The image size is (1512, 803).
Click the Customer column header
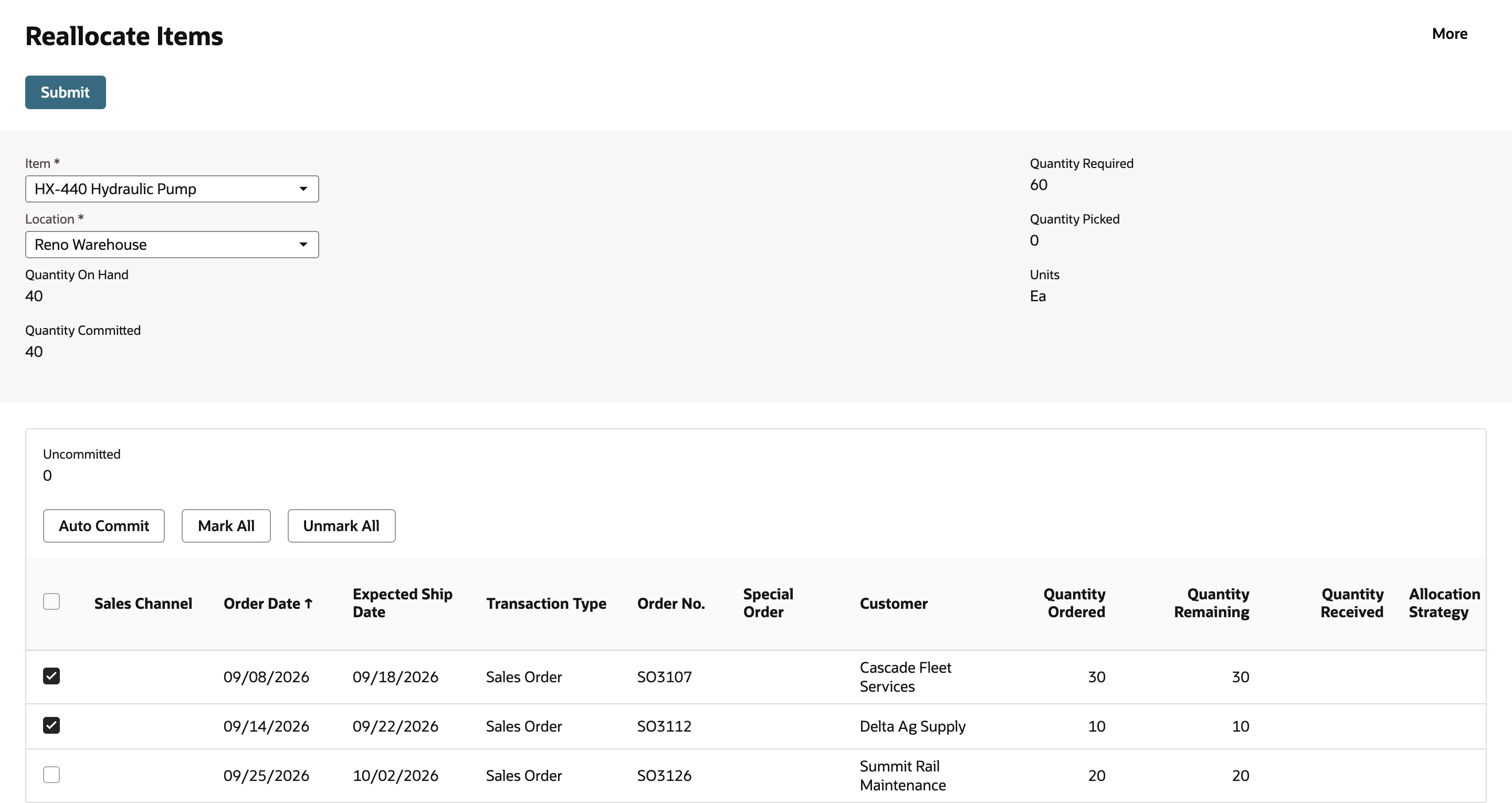894,604
